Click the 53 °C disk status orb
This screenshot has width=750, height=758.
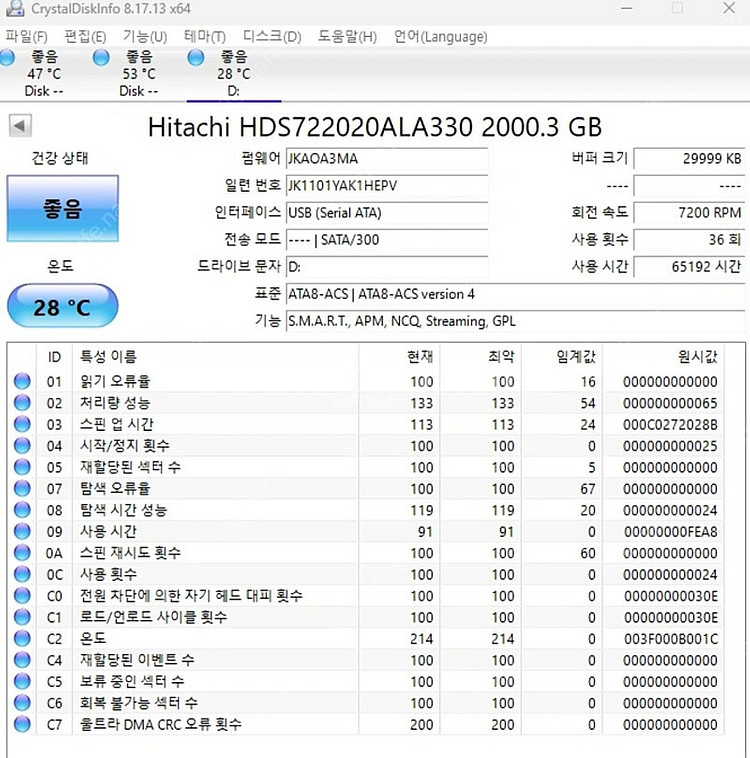click(101, 58)
